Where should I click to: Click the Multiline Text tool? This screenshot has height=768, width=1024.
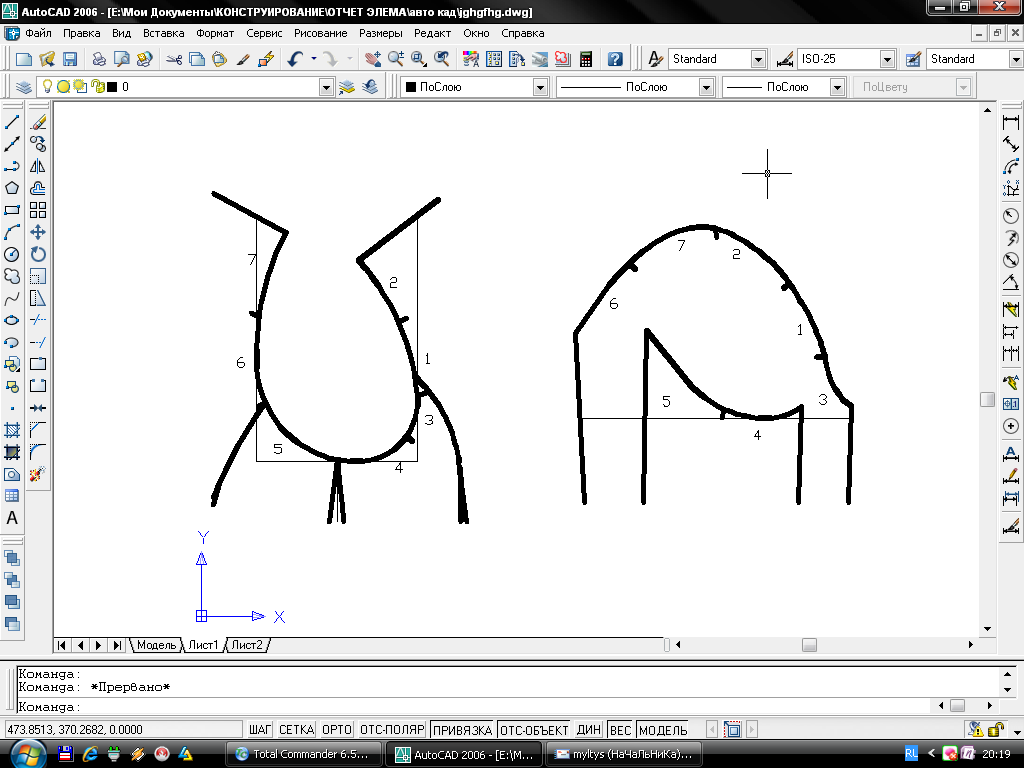click(x=12, y=518)
